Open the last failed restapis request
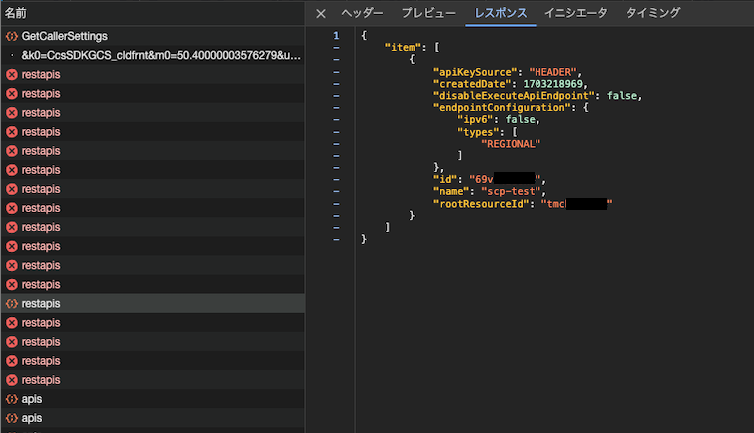This screenshot has height=433, width=754. tap(152, 380)
